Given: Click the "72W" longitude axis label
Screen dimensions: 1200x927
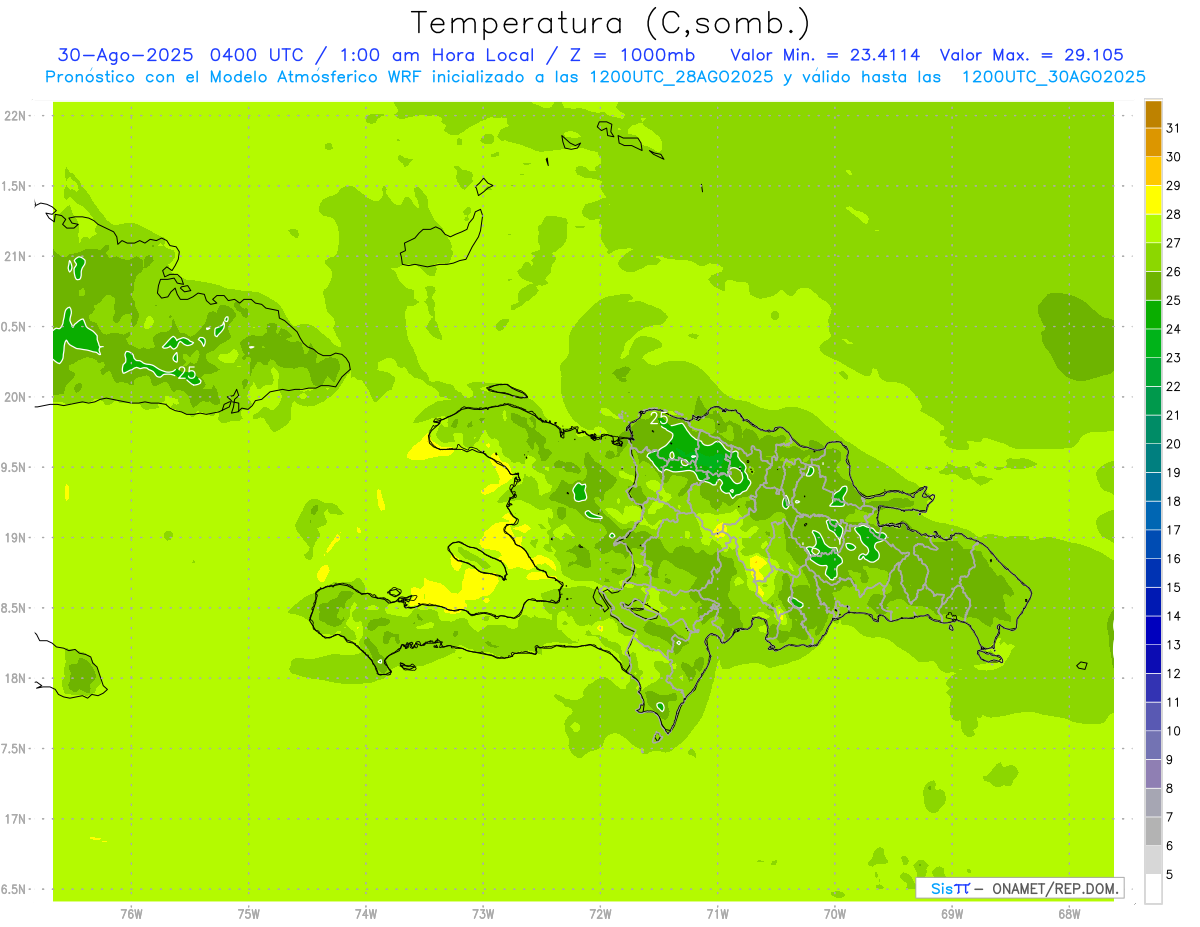Looking at the screenshot, I should pos(601,915).
